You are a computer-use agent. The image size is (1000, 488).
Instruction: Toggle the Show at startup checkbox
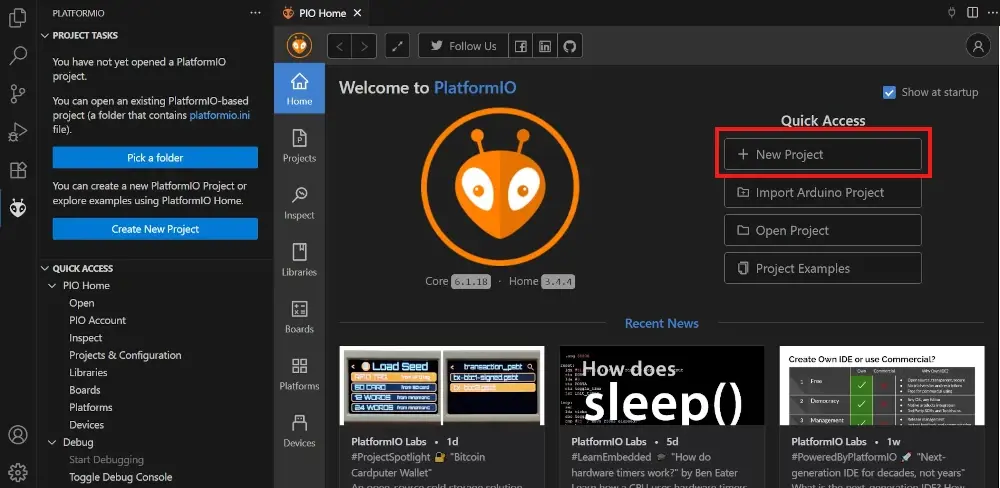(889, 92)
